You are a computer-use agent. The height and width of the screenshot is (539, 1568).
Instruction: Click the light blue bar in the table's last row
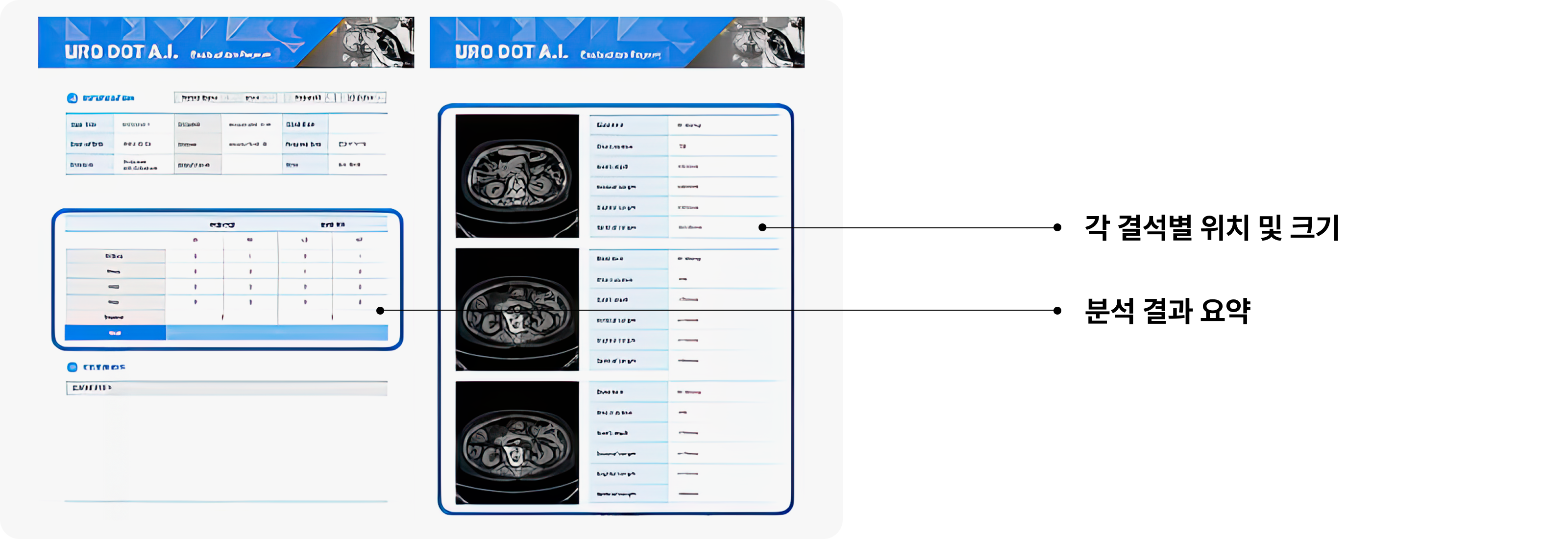click(276, 333)
